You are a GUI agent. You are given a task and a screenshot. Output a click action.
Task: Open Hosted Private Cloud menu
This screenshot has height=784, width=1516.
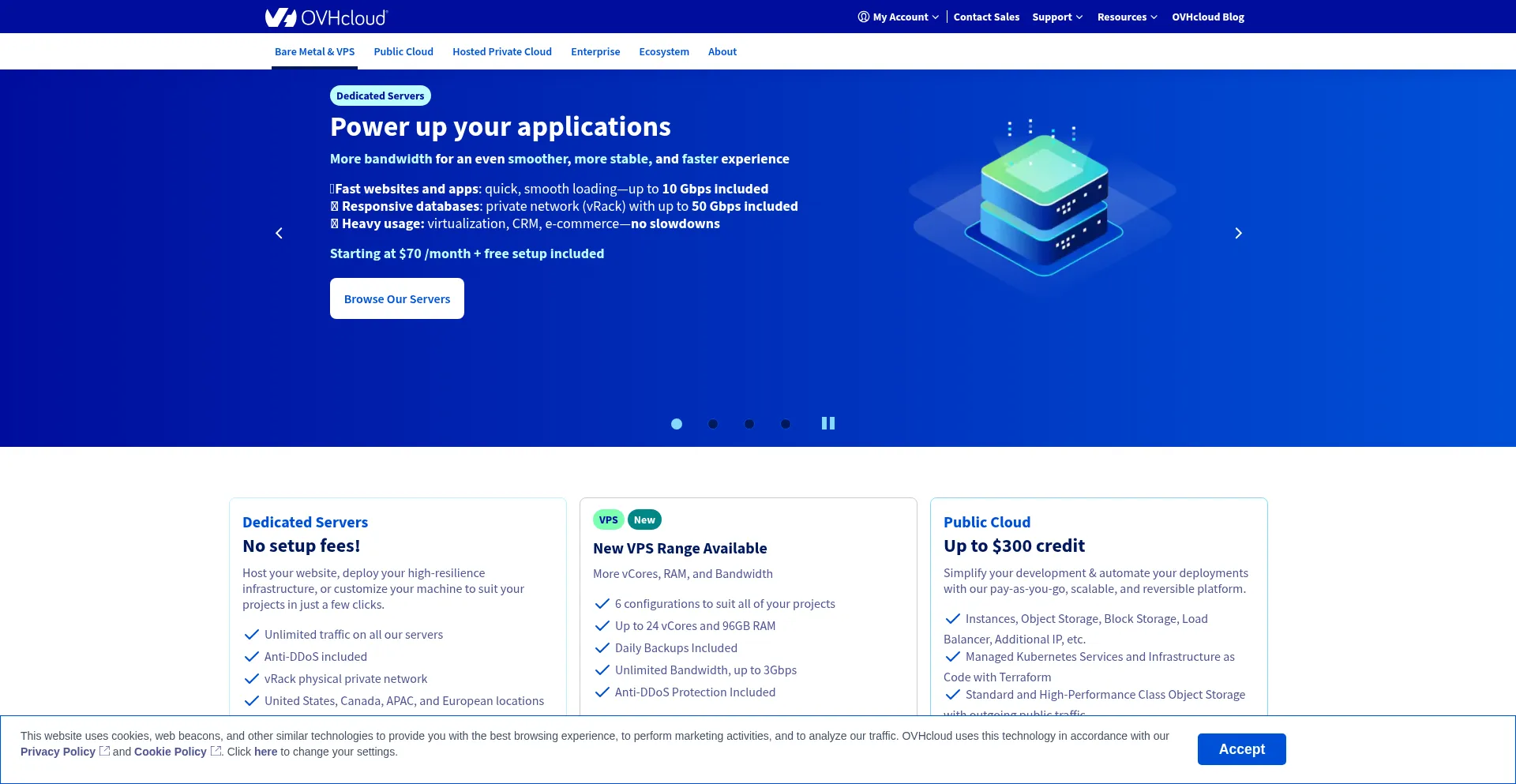502,51
